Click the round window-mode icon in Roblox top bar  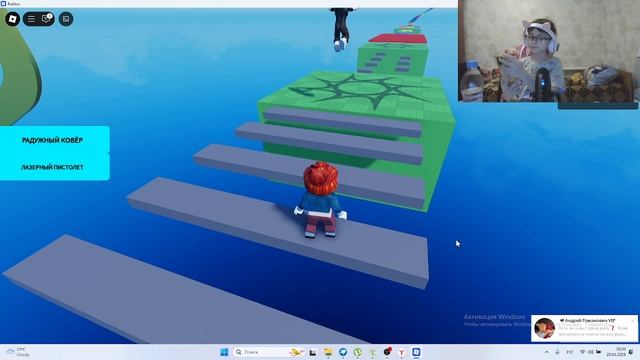point(66,19)
